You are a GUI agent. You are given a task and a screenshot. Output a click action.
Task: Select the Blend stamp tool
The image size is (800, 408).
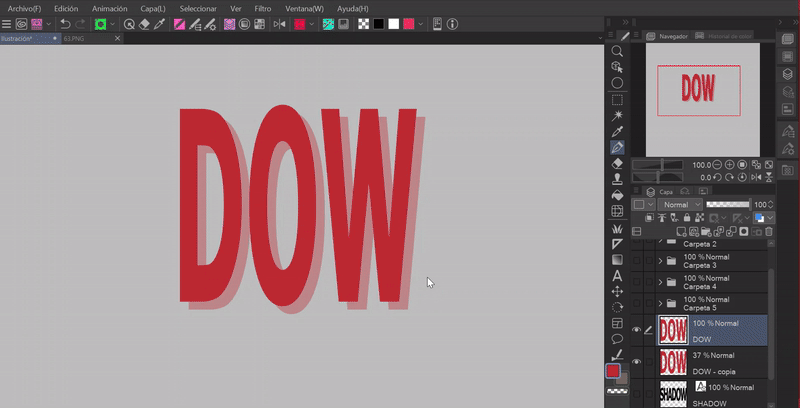617,180
